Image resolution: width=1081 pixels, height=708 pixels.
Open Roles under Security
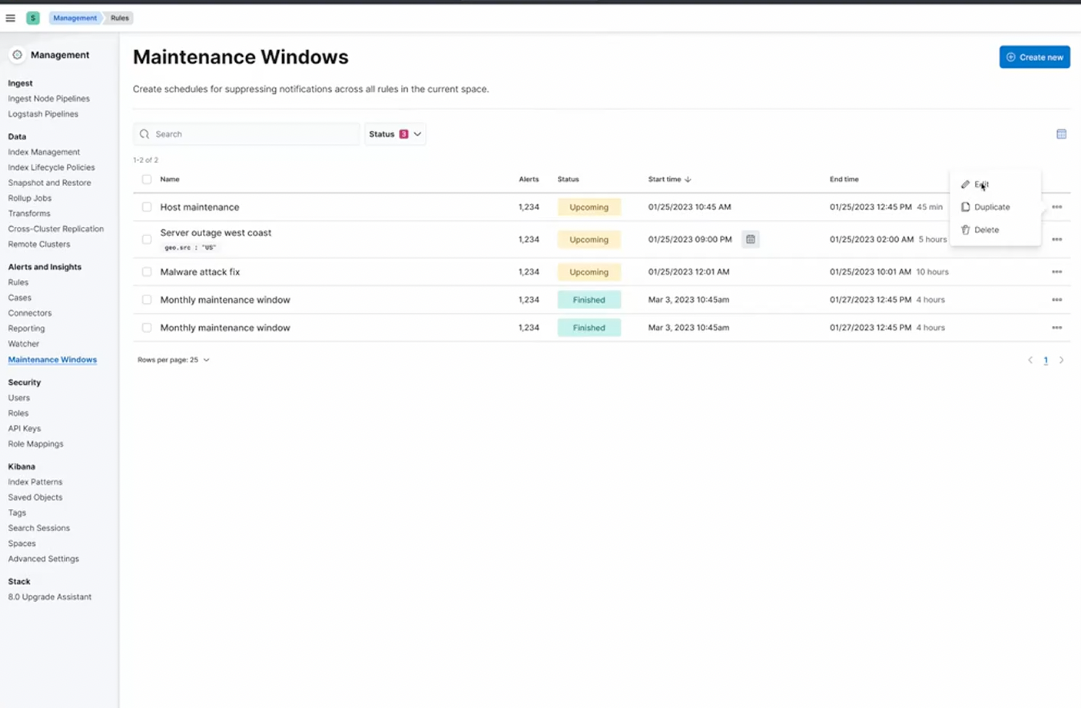tap(18, 413)
